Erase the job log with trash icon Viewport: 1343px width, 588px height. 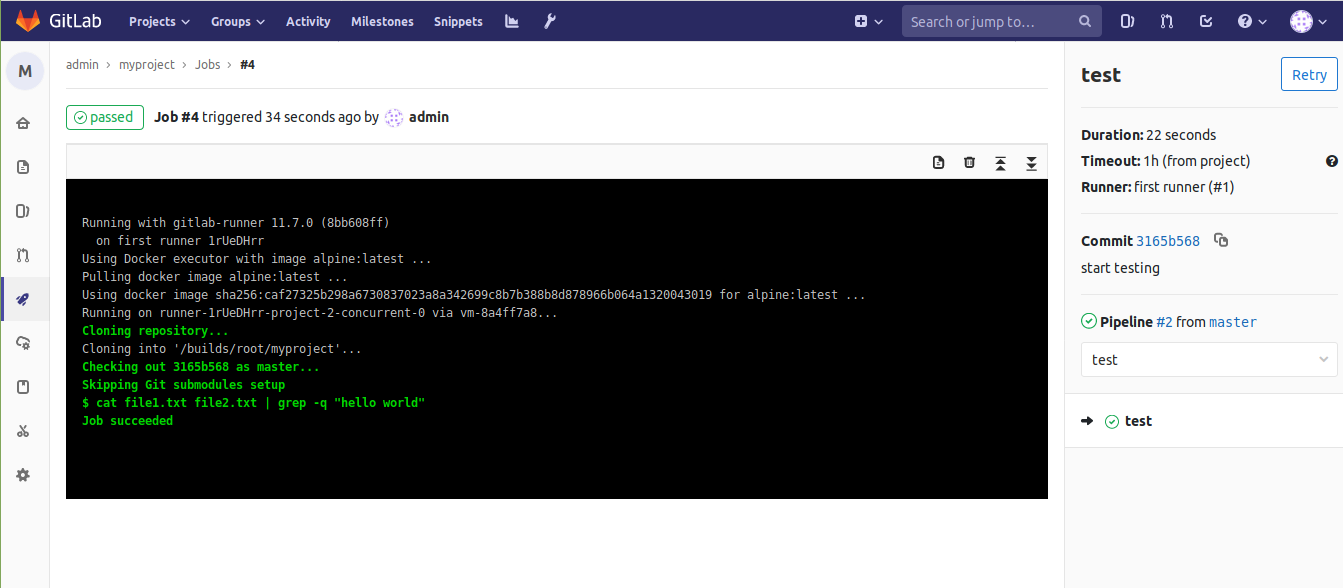click(x=969, y=163)
